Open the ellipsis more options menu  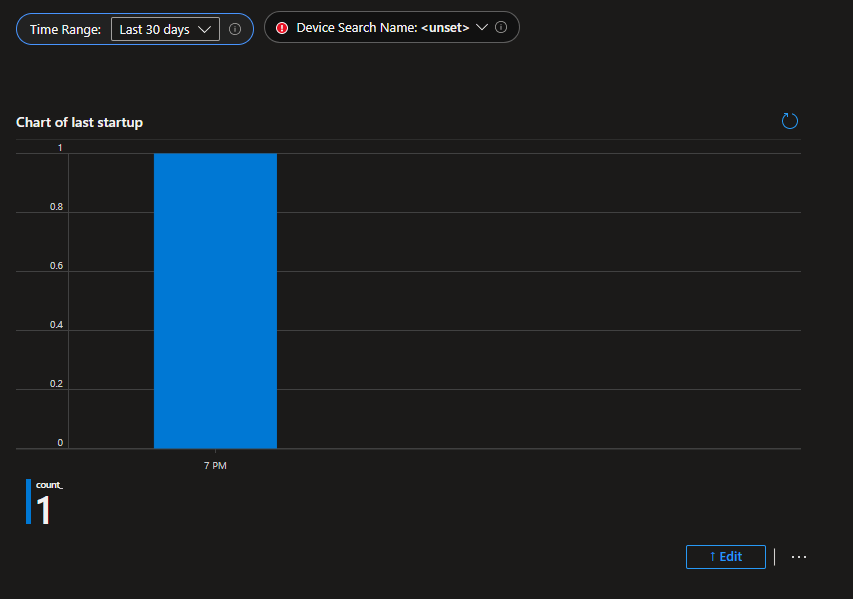pos(798,557)
